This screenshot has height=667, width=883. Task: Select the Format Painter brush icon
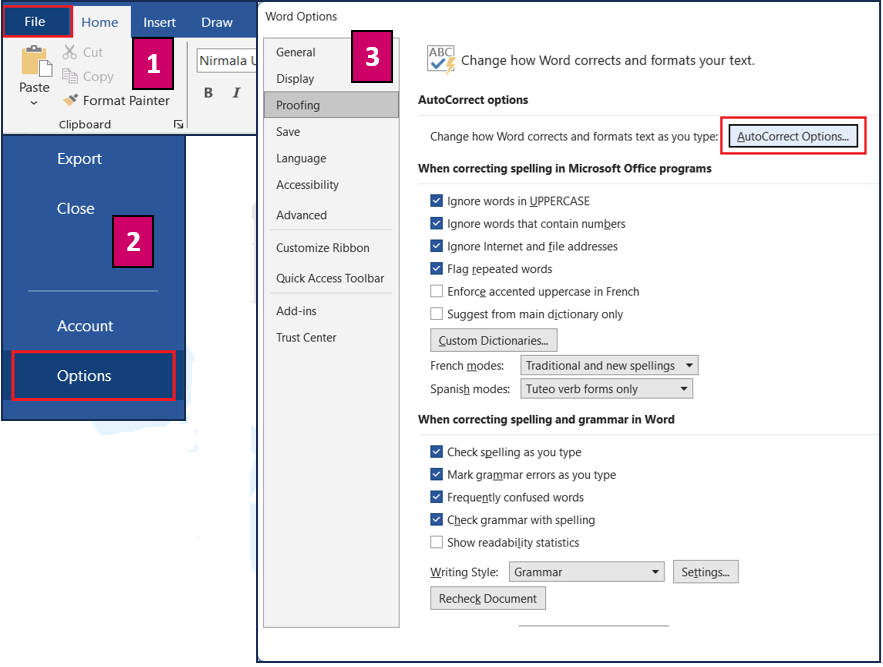pos(70,100)
